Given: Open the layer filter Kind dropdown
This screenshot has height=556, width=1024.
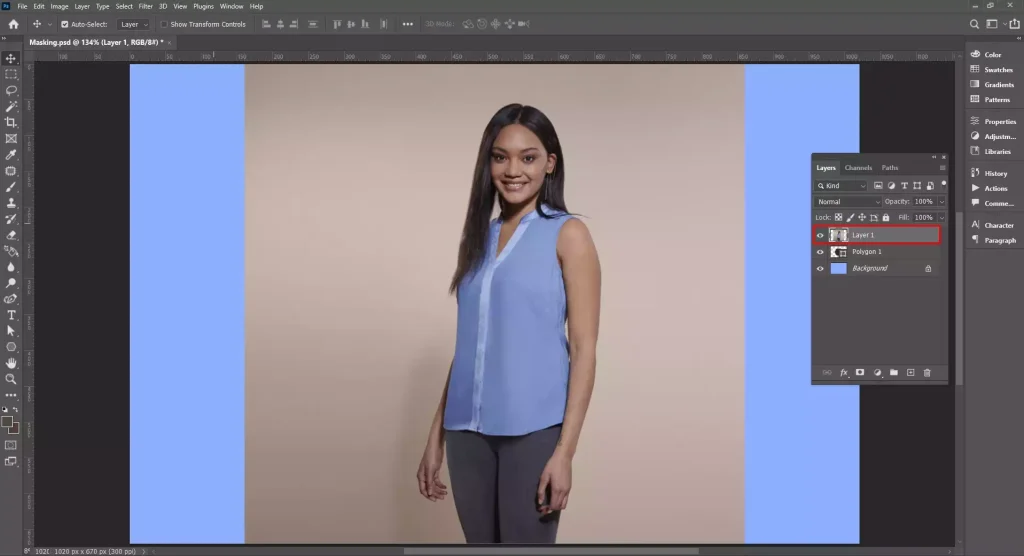Looking at the screenshot, I should pyautogui.click(x=841, y=186).
